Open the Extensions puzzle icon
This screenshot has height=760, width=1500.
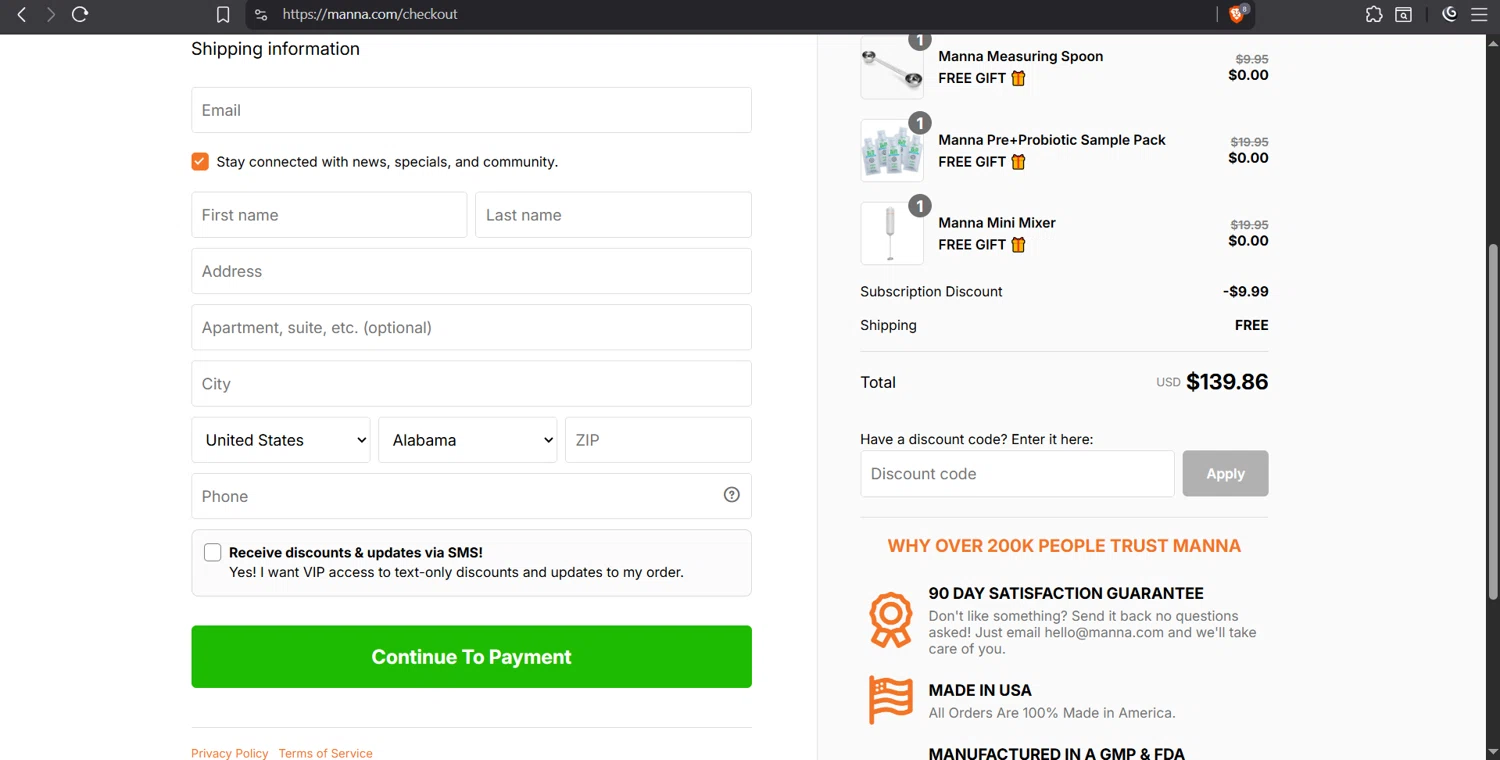[x=1374, y=14]
